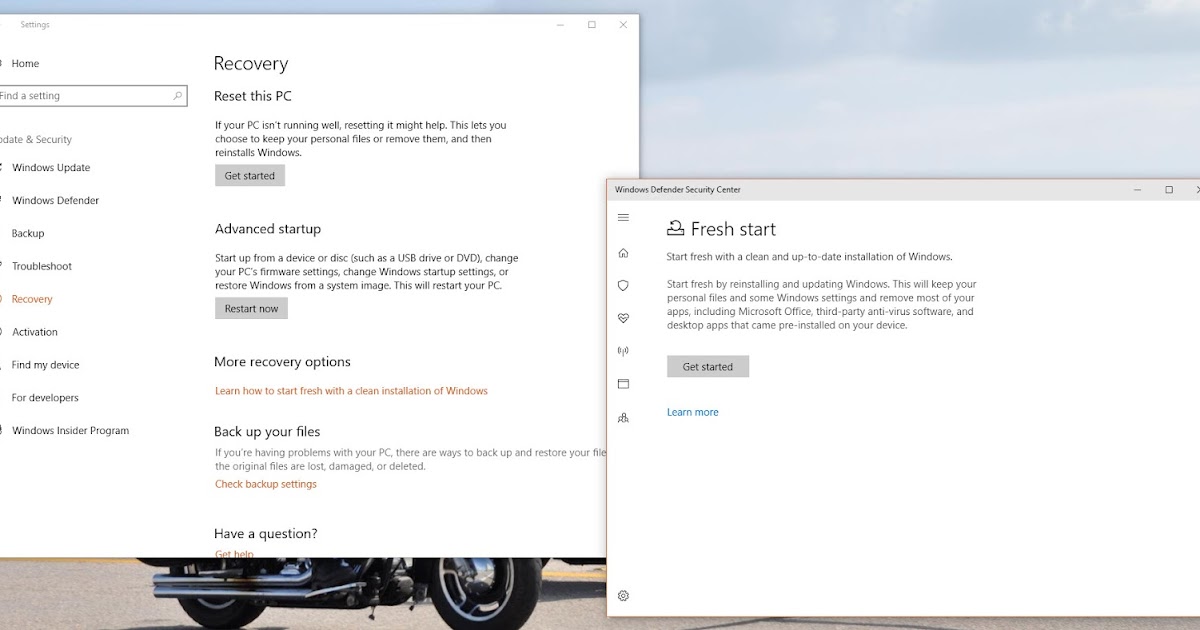Screen dimensions: 1200x630
Task: Click the Back up your files heading
Action: pos(267,432)
